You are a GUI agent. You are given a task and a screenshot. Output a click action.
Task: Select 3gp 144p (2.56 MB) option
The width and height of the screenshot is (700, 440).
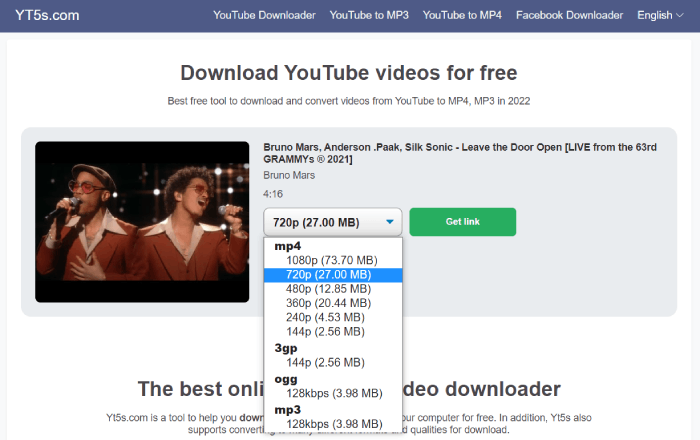pos(333,362)
